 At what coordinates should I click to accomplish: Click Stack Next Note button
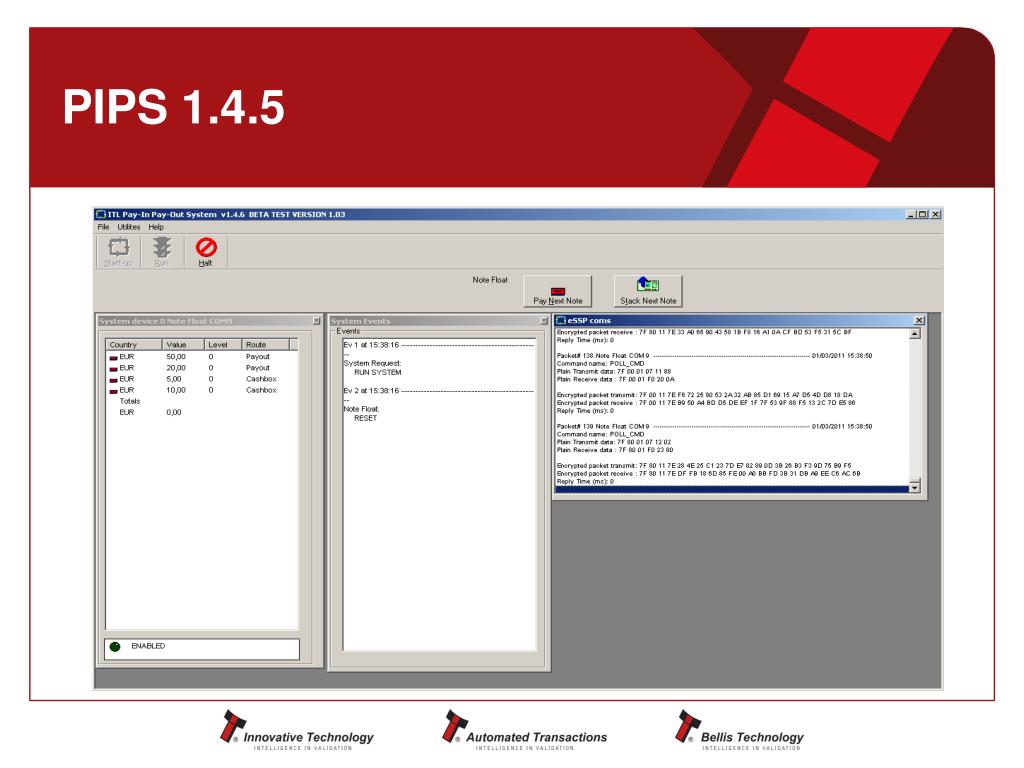click(648, 291)
